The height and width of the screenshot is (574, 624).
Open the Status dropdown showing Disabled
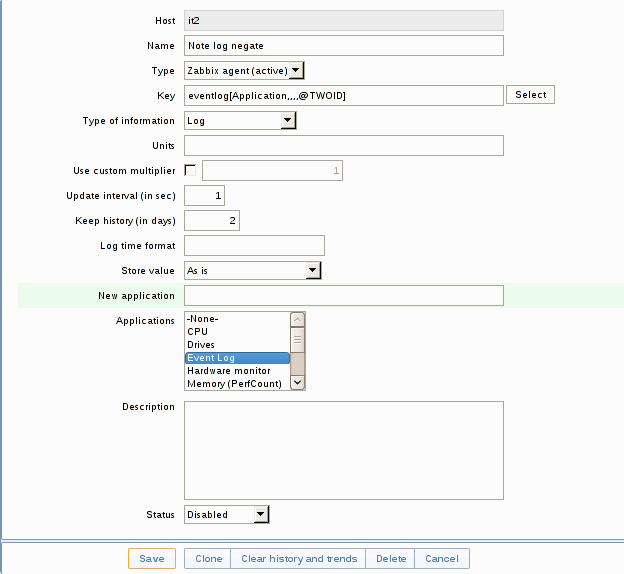[x=227, y=514]
